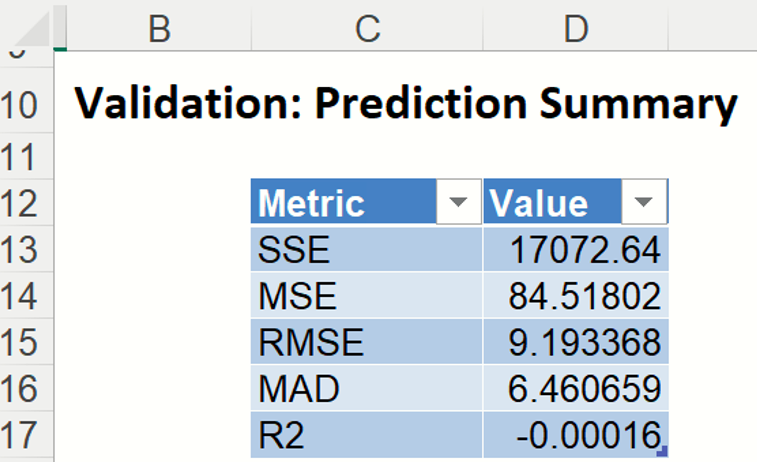The height and width of the screenshot is (462, 757).
Task: Select column D header
Action: (x=575, y=27)
